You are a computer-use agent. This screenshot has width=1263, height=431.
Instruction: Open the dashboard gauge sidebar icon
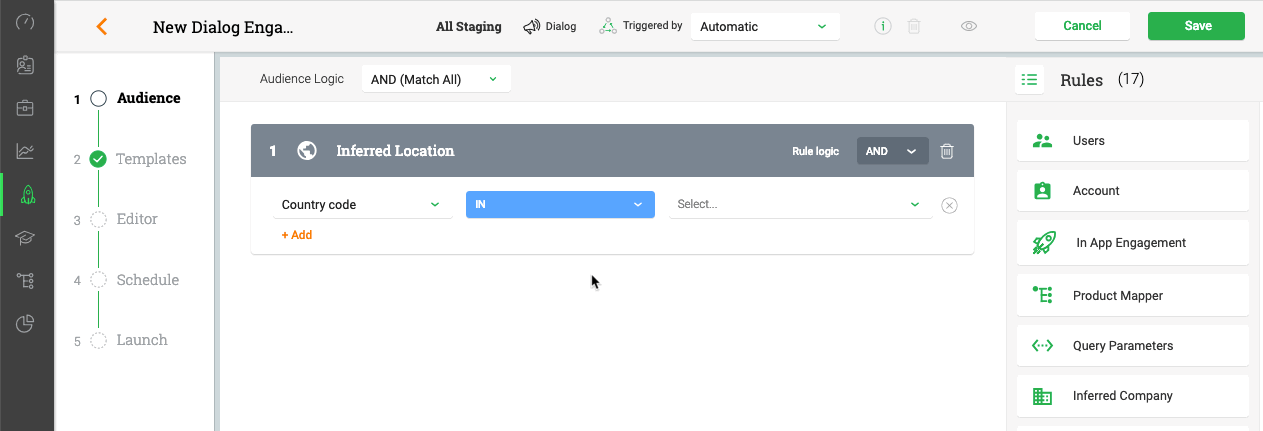coord(27,22)
